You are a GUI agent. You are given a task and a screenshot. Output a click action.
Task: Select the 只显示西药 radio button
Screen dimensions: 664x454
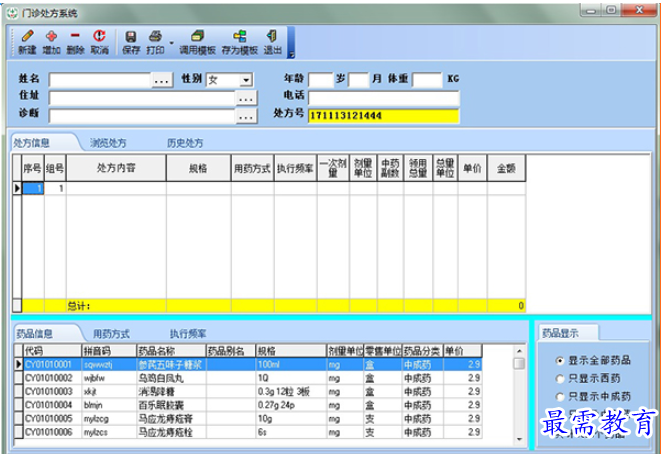[558, 378]
